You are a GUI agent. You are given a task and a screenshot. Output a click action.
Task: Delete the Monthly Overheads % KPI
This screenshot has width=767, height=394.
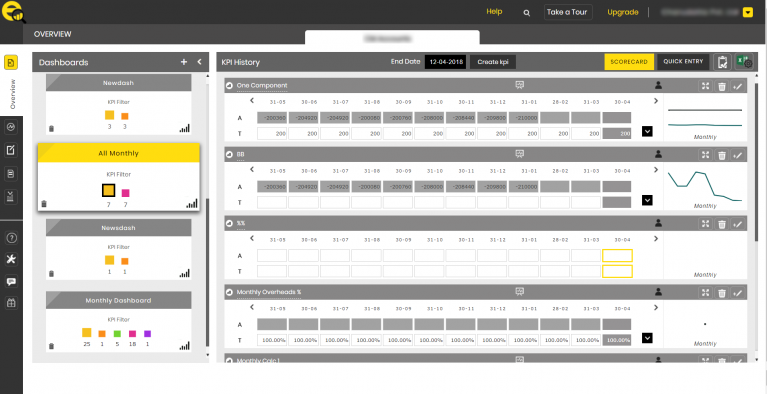click(722, 293)
